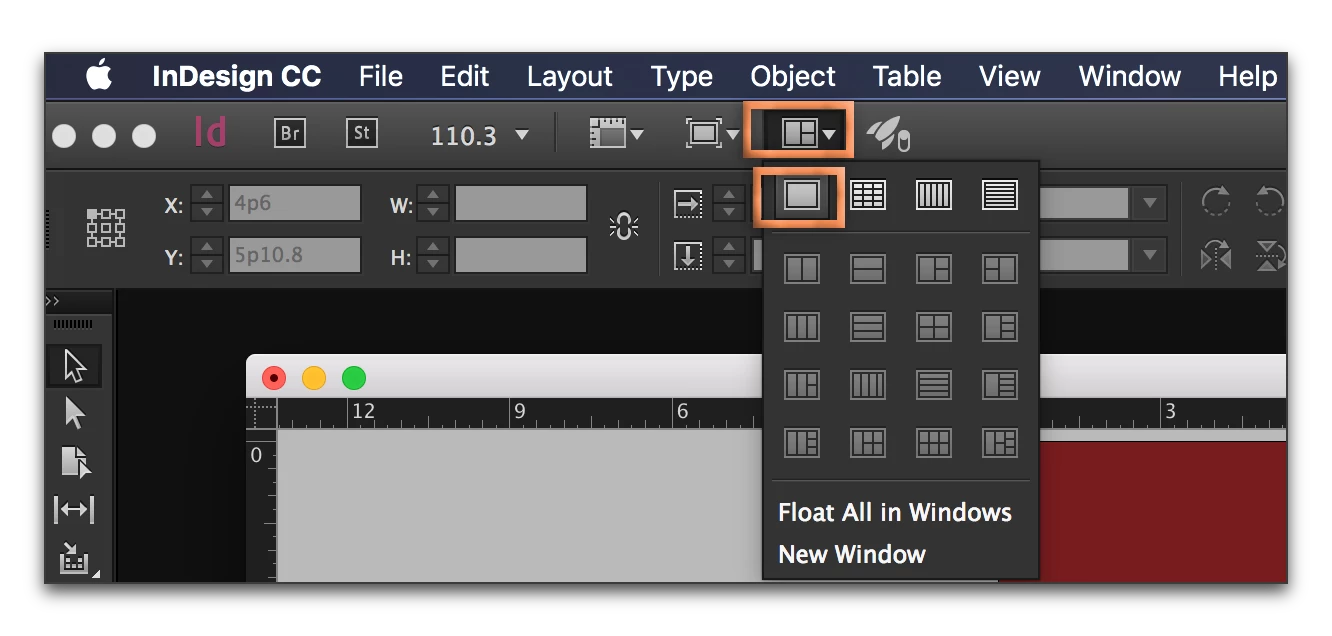Select the Page tool
The image size is (1332, 636).
point(75,461)
